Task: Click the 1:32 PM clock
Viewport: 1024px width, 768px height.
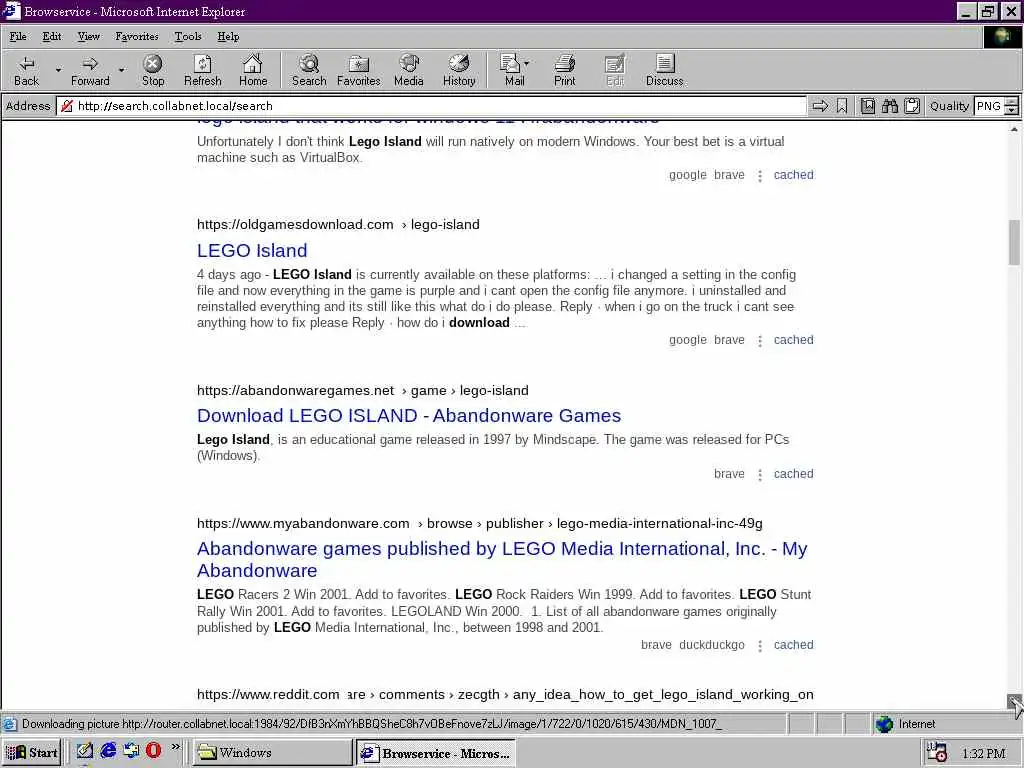Action: 984,753
